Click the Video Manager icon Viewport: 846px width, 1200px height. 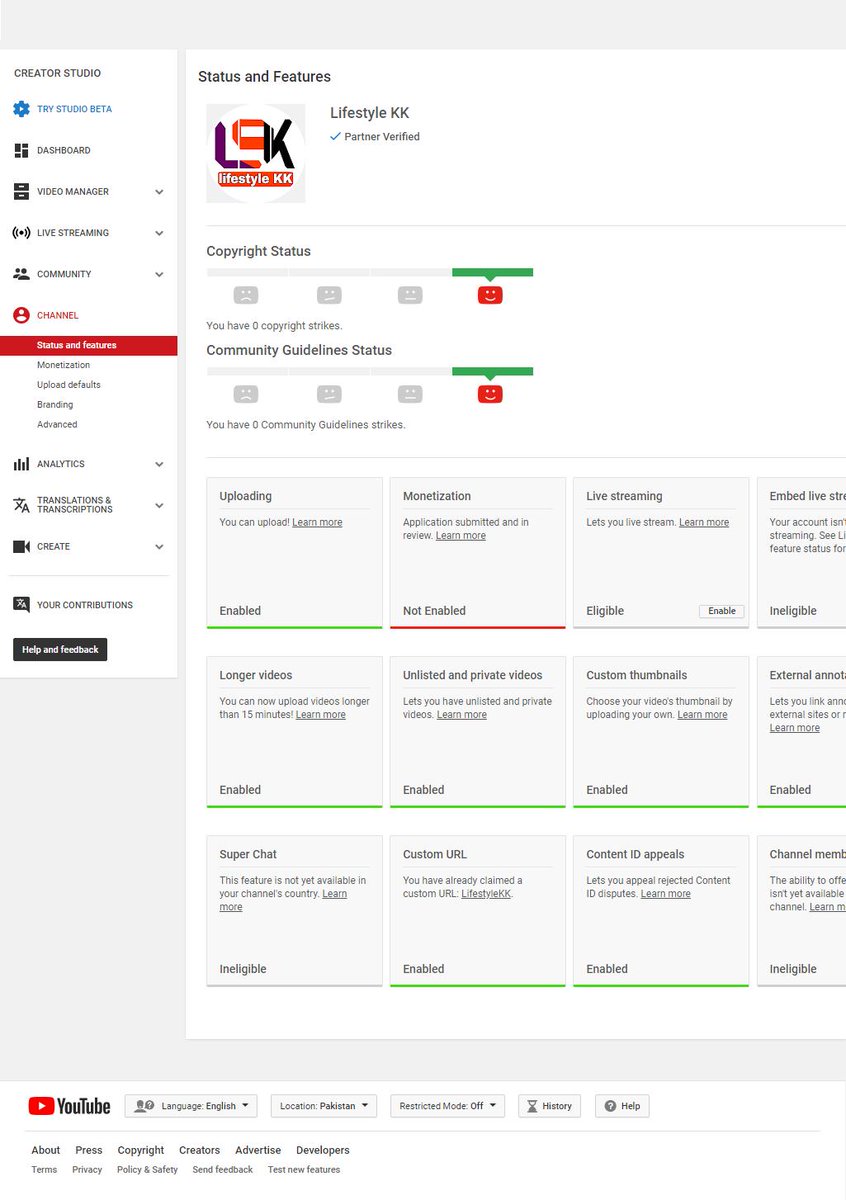21,191
